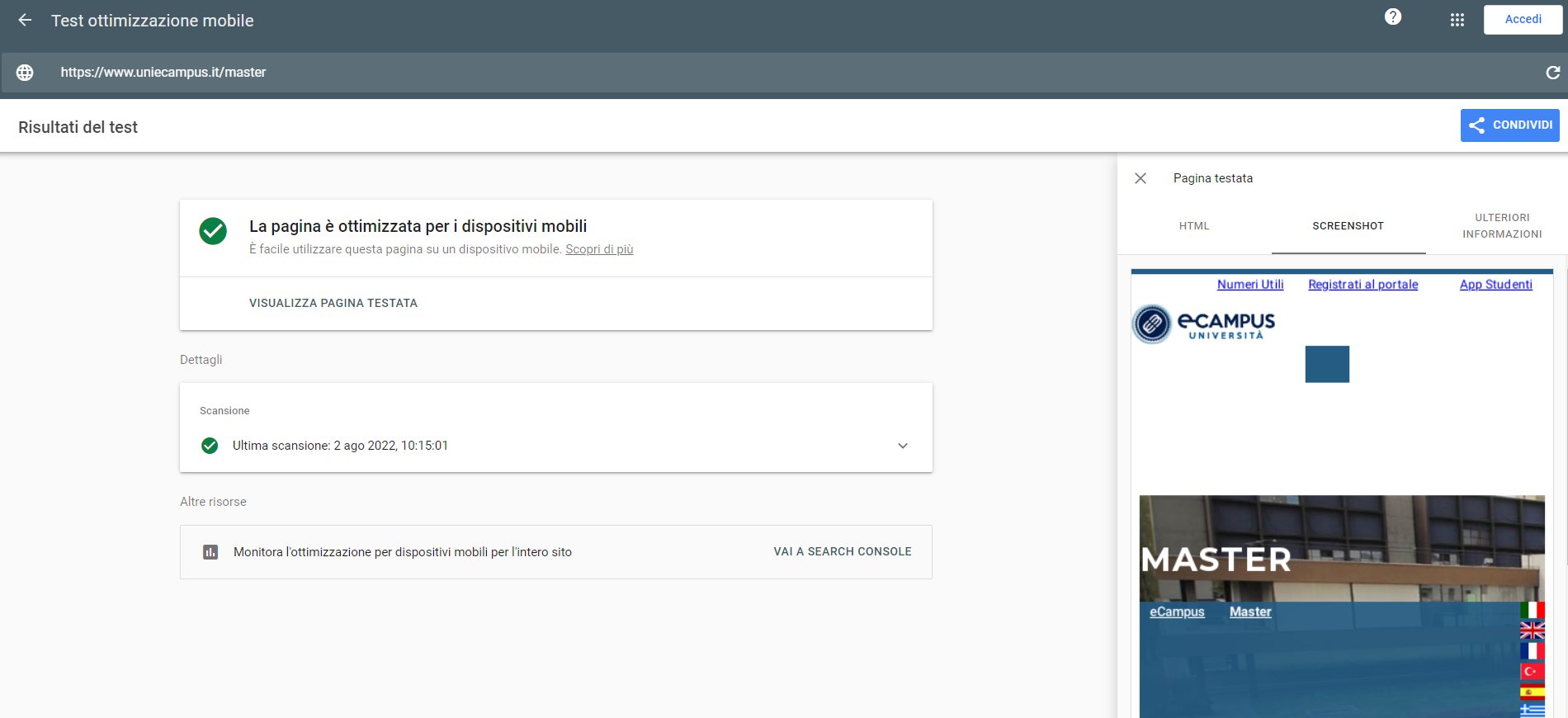Close the Pagina testata panel
Image resolution: width=1568 pixels, height=718 pixels.
(1141, 178)
